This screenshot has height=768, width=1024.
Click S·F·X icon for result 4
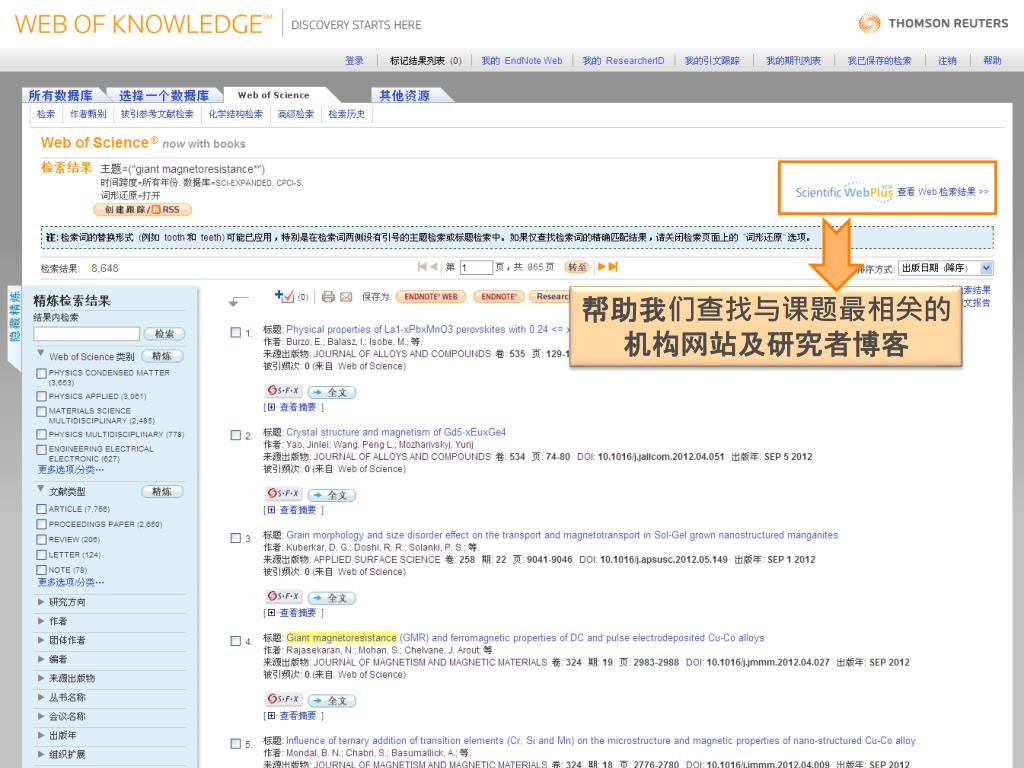(283, 699)
